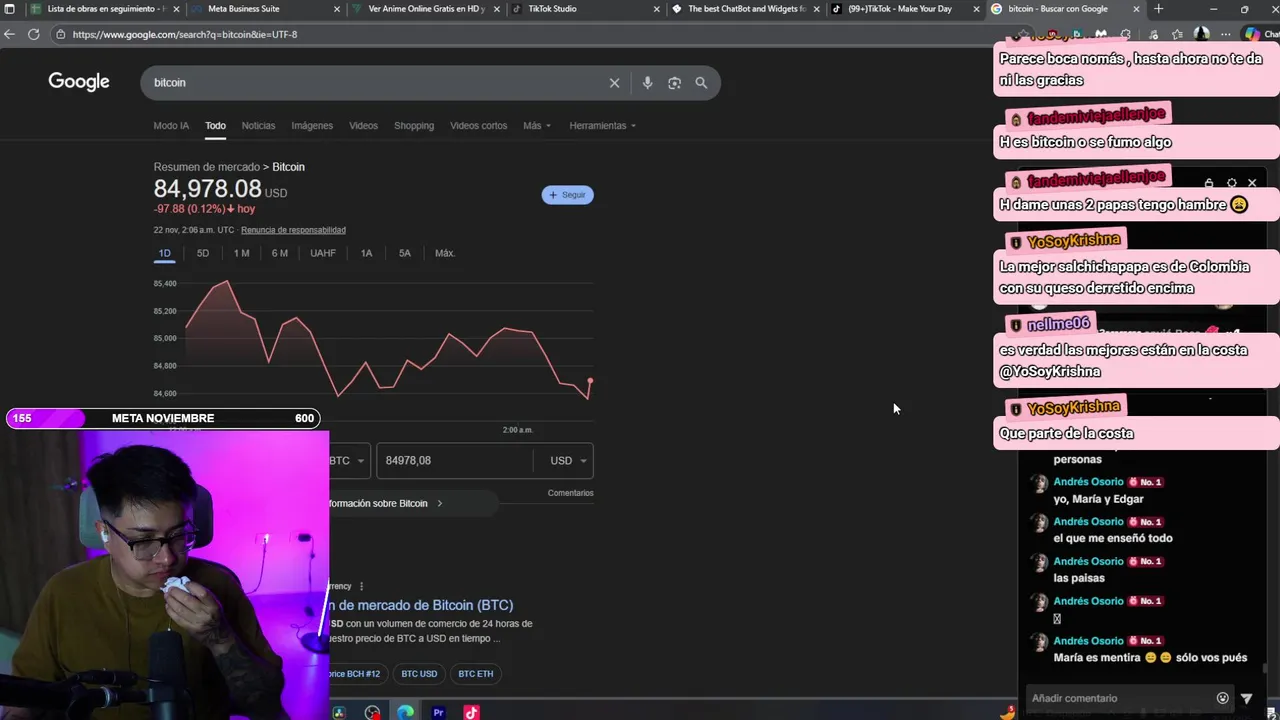1280x720 pixels.
Task: View site information icon in address bar
Action: point(61,34)
